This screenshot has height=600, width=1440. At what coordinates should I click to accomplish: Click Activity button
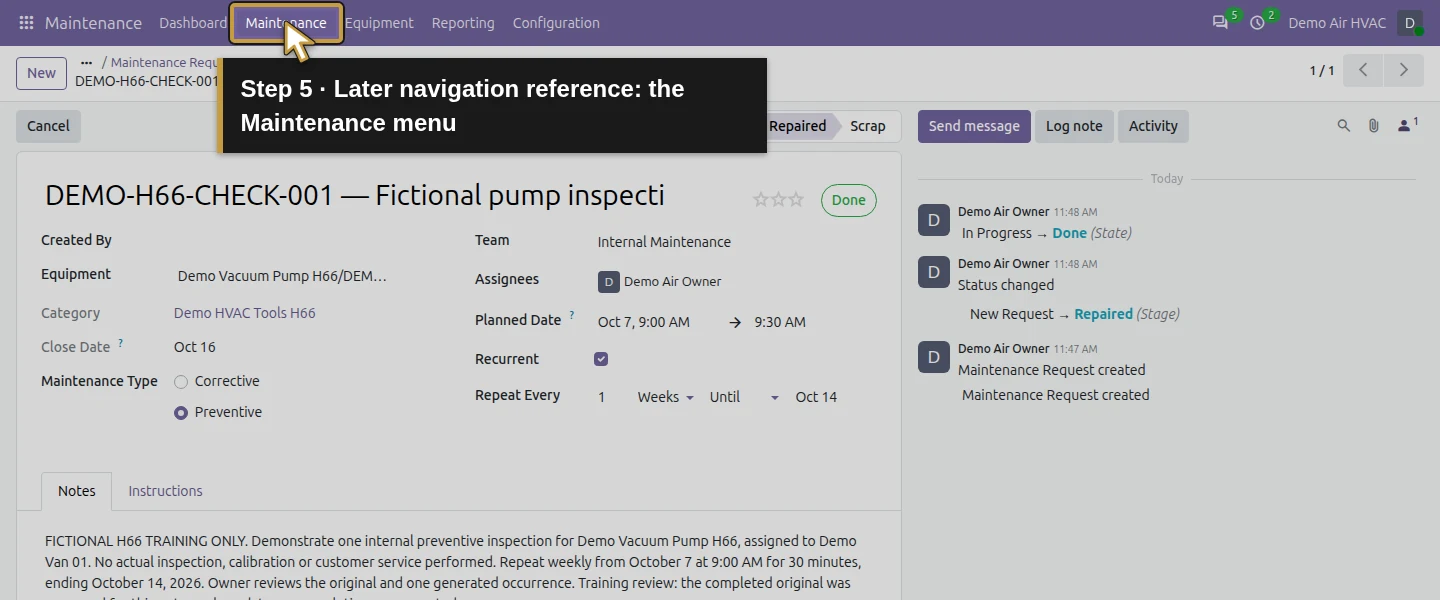1153,126
